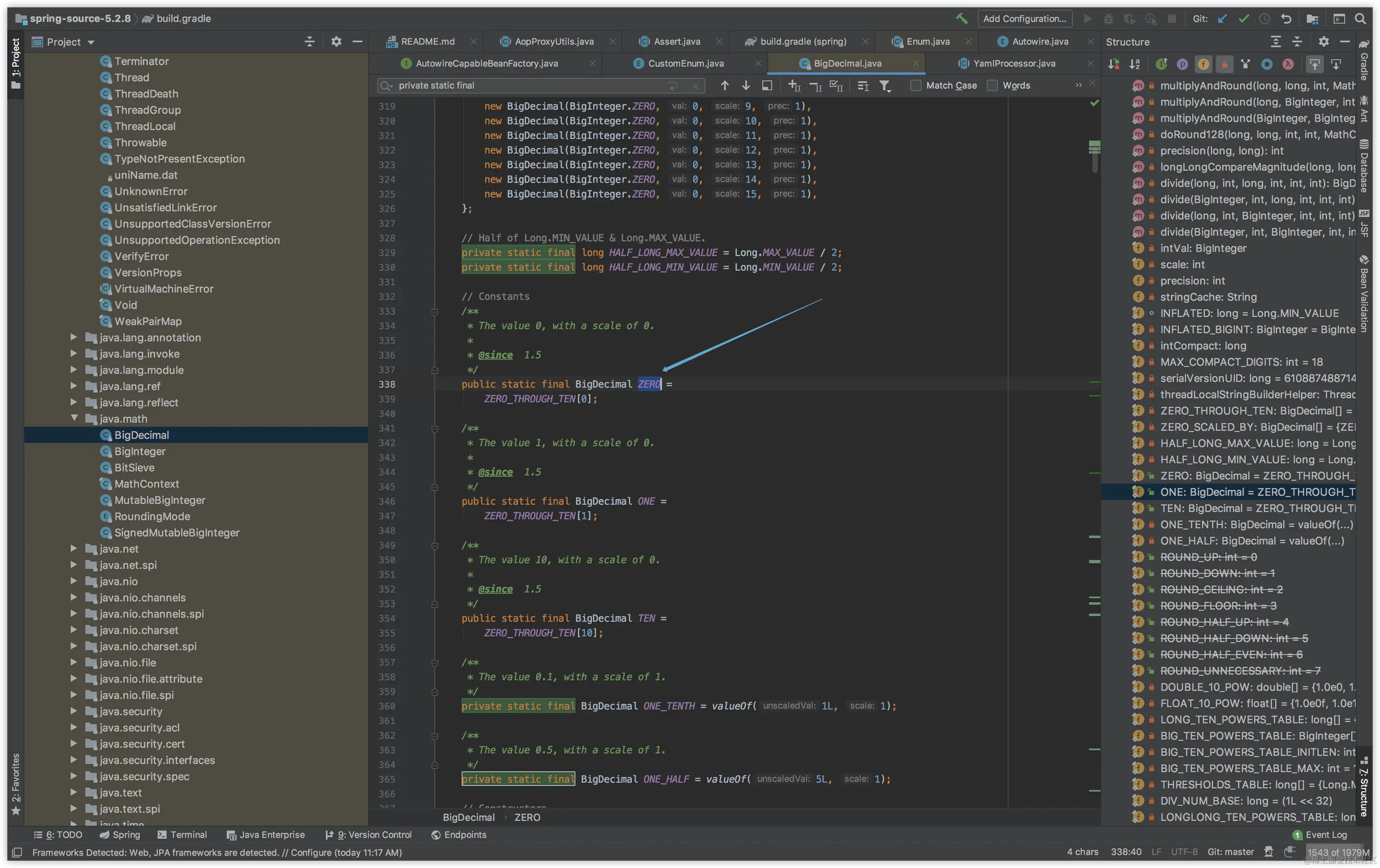Toggle Show Lambdas in Structure toolbar
The height and width of the screenshot is (868, 1380).
tap(1288, 64)
